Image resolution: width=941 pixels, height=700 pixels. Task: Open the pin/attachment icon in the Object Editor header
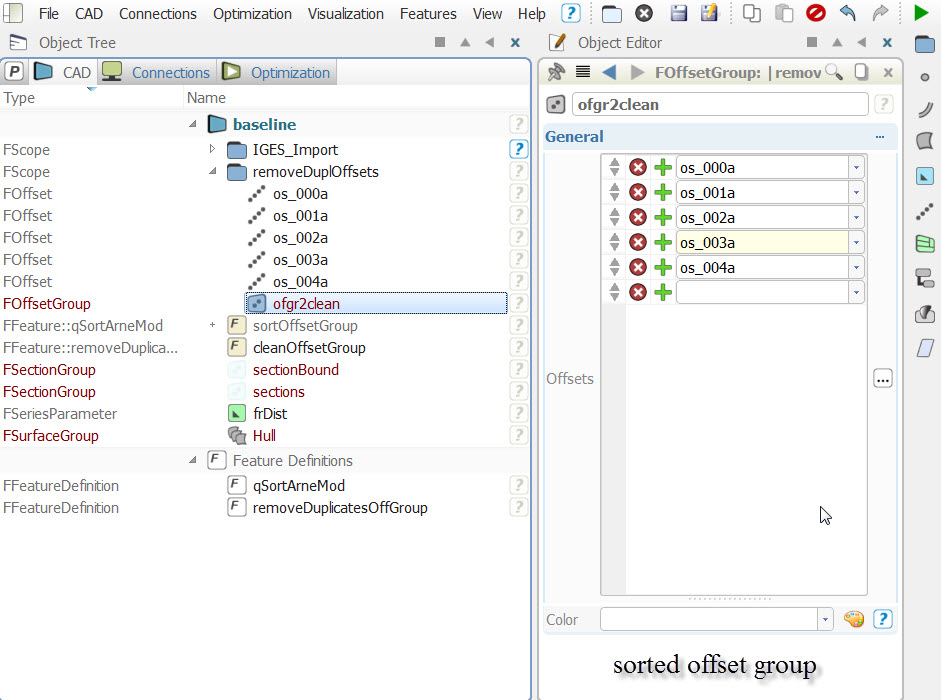[x=556, y=72]
